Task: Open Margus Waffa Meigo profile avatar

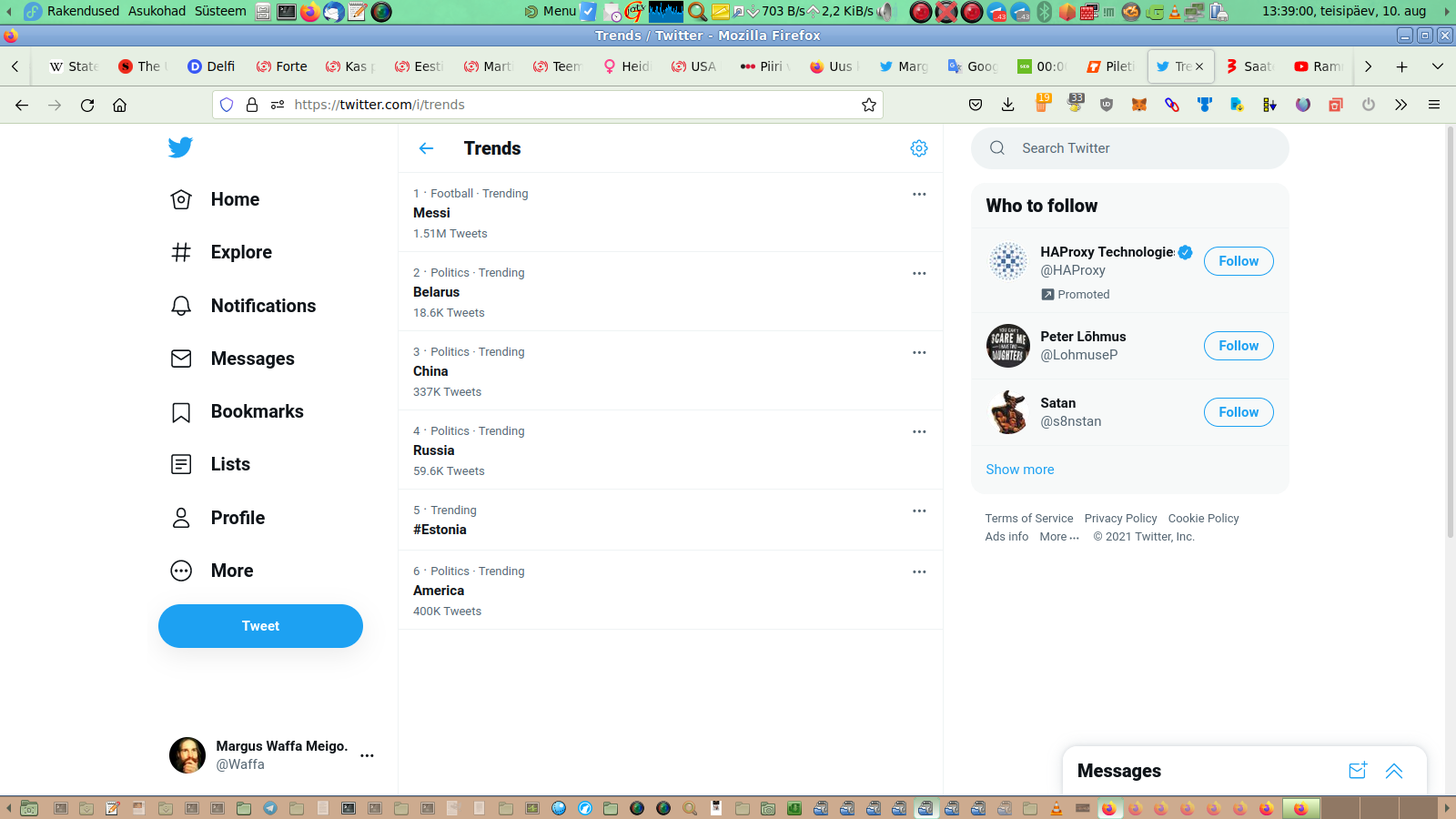Action: pyautogui.click(x=187, y=755)
